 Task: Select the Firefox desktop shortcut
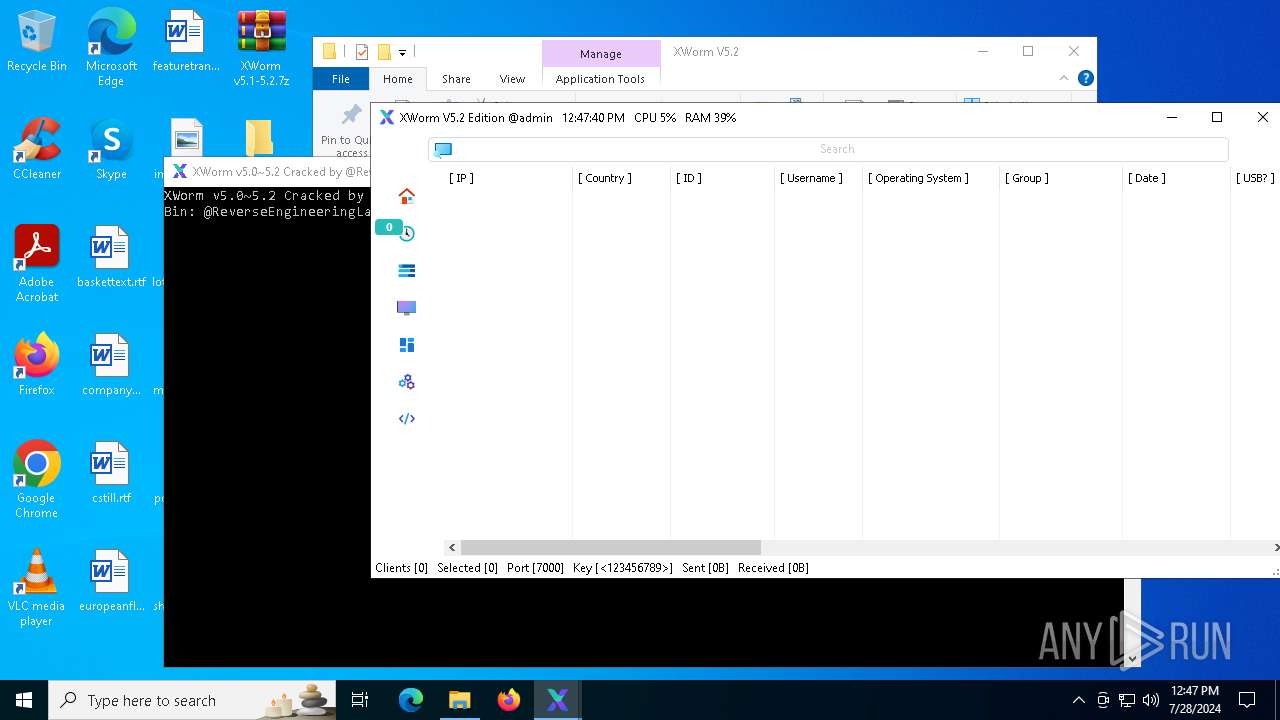click(x=37, y=365)
